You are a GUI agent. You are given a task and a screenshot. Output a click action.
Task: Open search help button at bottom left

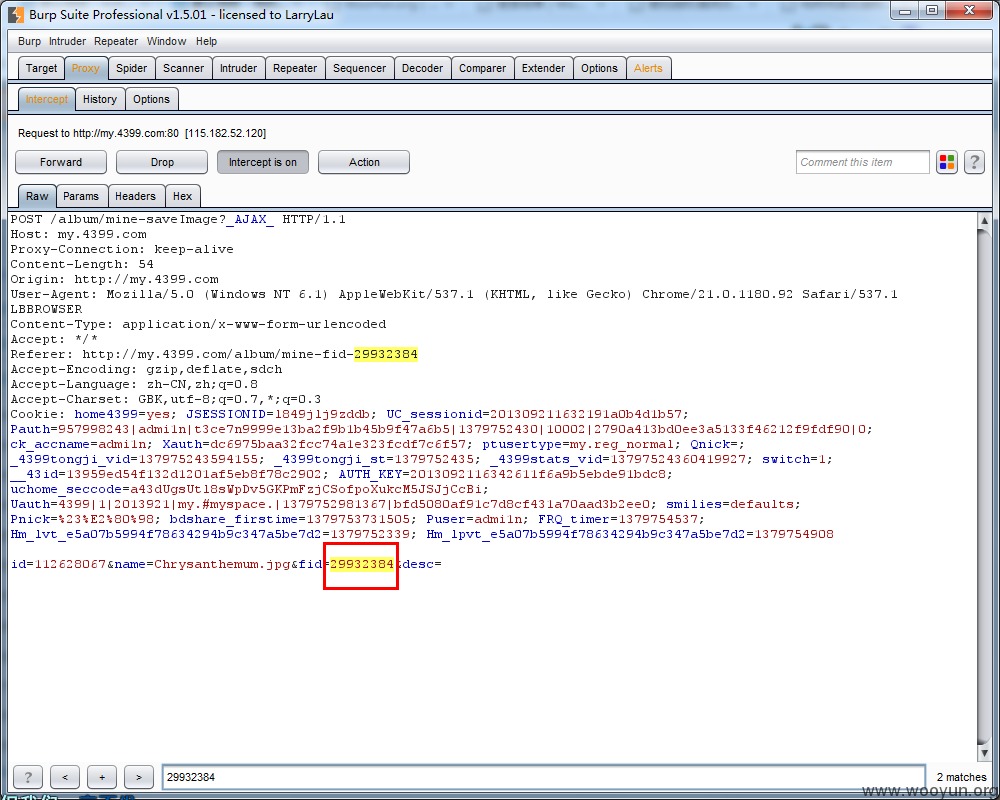pos(27,777)
